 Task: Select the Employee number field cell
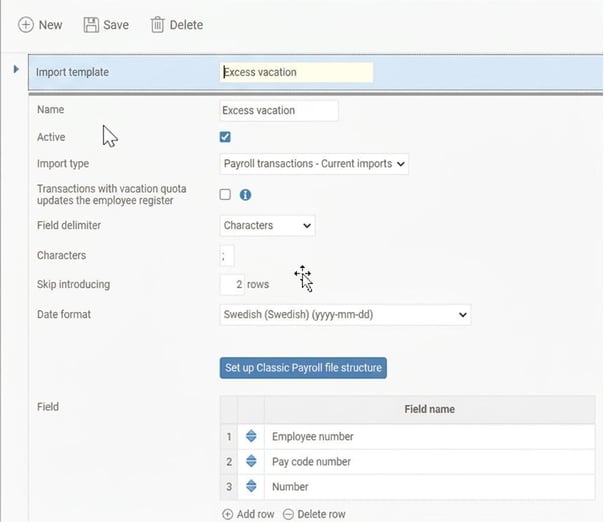click(x=430, y=436)
